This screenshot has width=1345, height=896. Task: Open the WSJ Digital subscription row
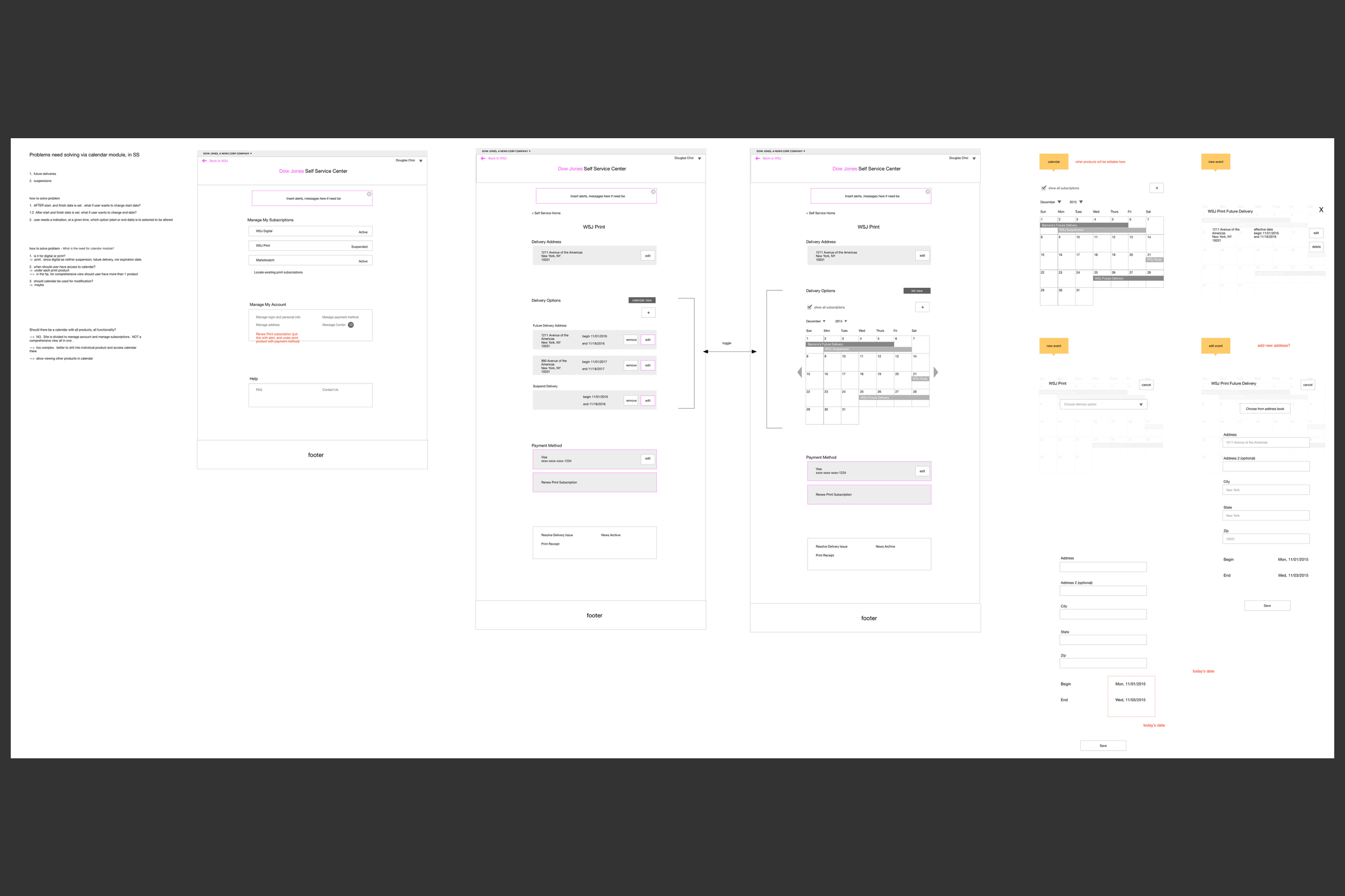(x=310, y=231)
